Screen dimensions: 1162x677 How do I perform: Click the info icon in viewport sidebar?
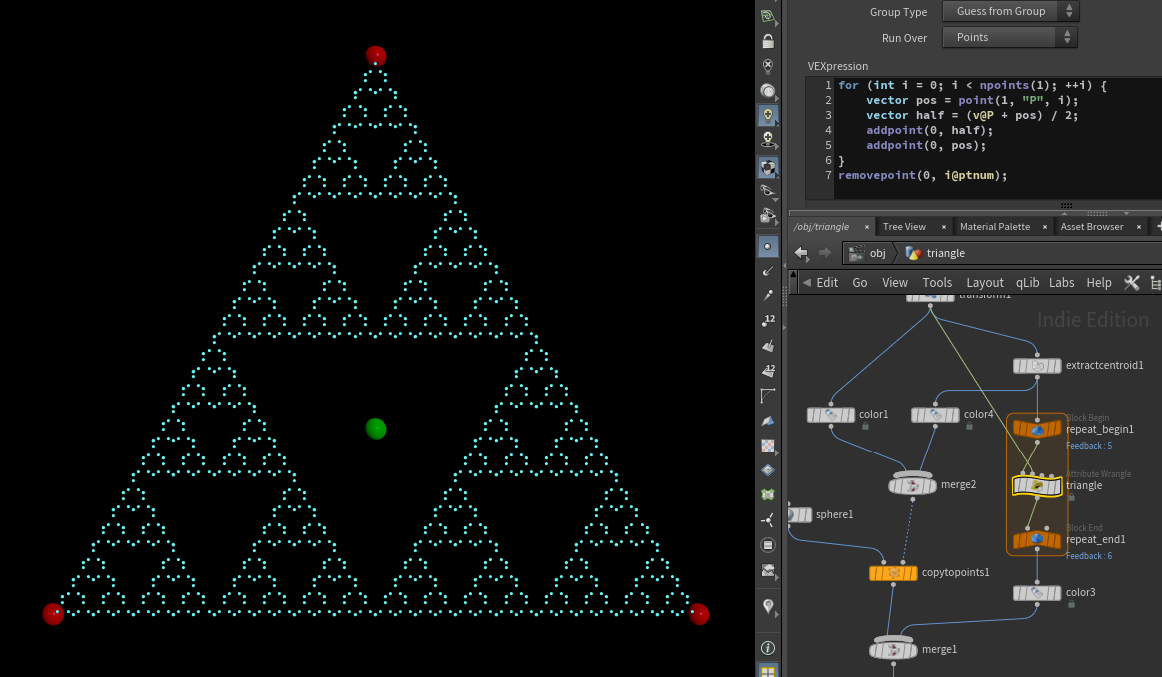pyautogui.click(x=768, y=648)
